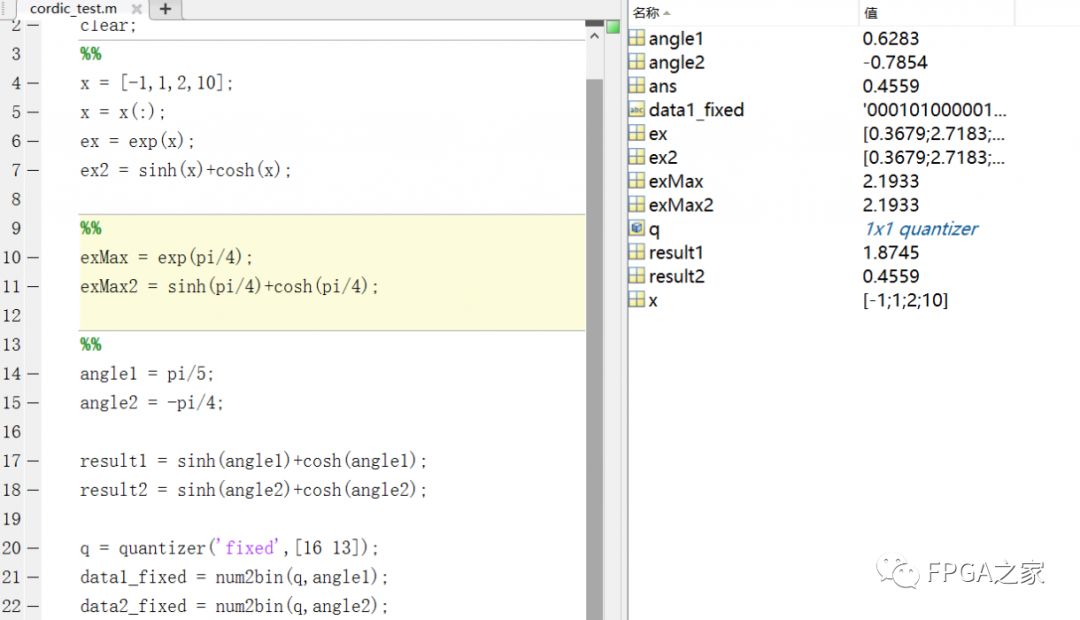Click the %% section marker on line 3
This screenshot has height=620, width=1080.
coord(90,54)
